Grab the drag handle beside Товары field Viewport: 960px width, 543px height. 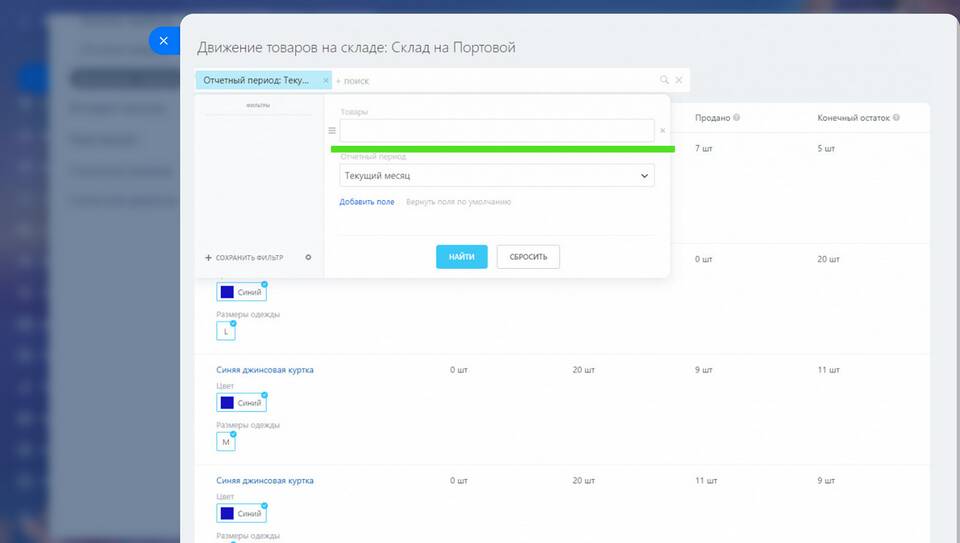332,131
